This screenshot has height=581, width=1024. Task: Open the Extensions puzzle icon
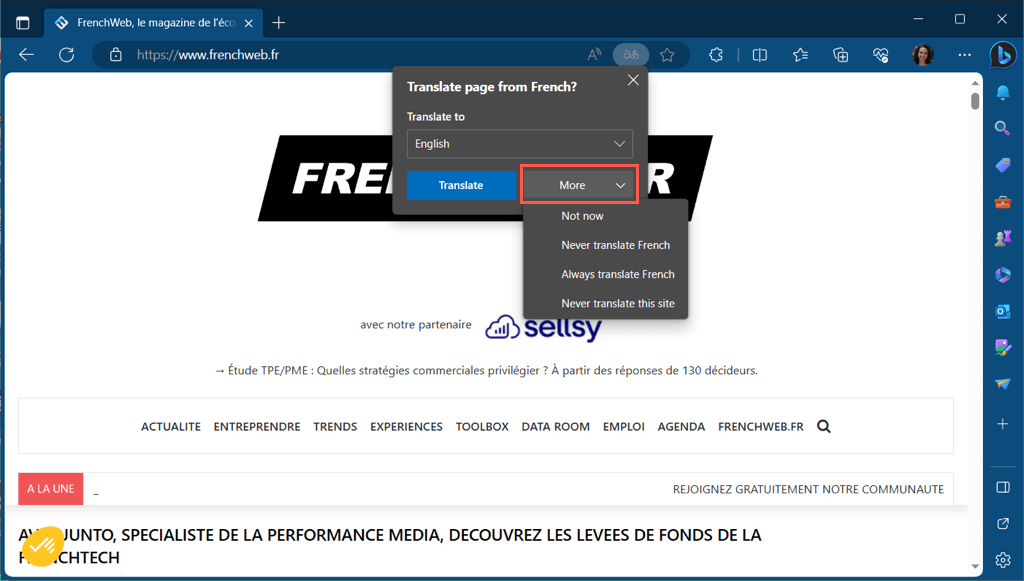pos(716,55)
